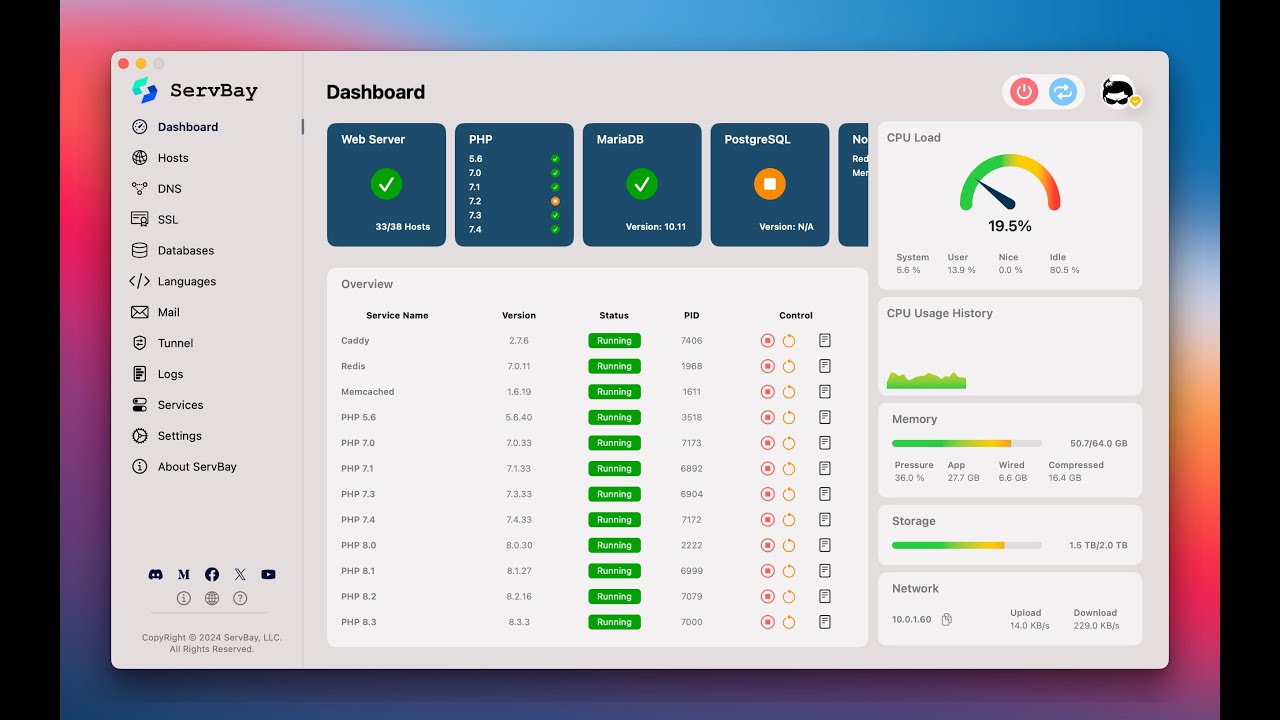
Task: Click the Storage usage bar
Action: coord(967,545)
